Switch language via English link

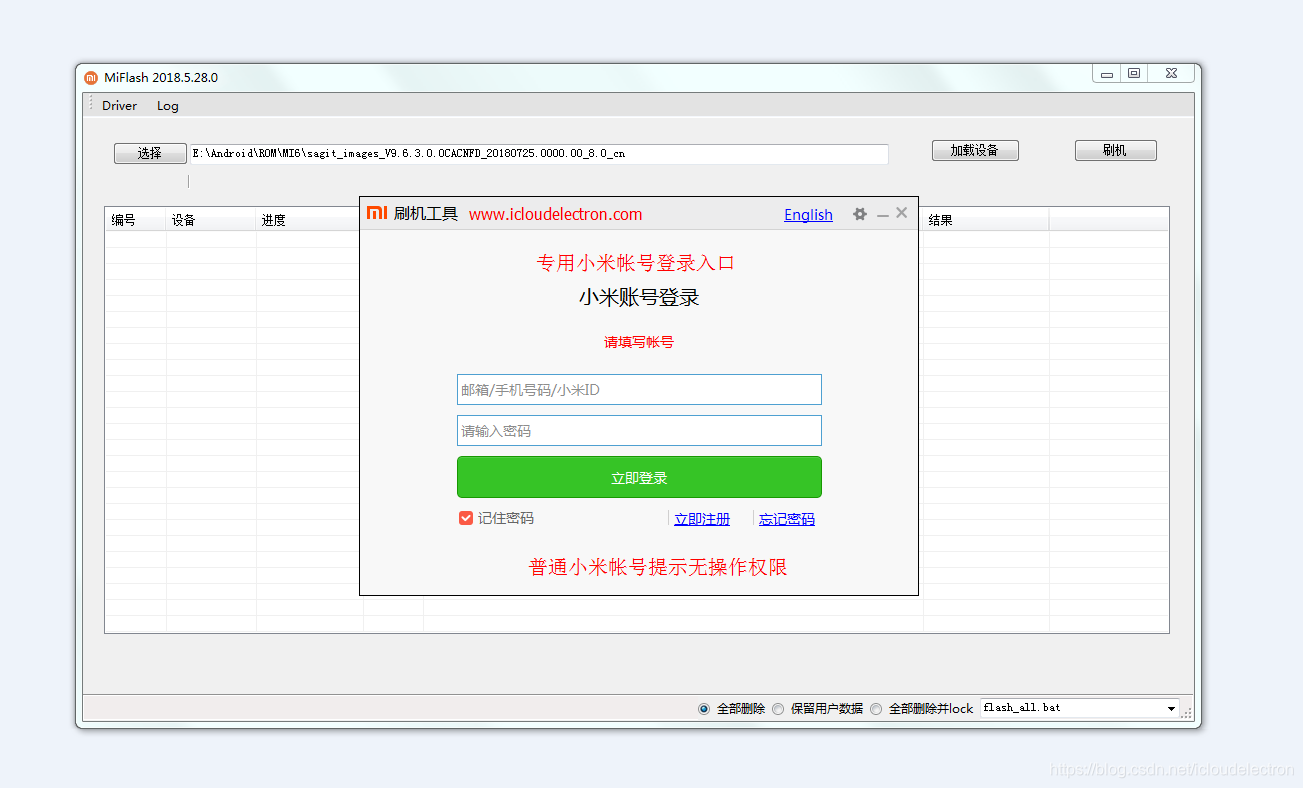tap(808, 214)
